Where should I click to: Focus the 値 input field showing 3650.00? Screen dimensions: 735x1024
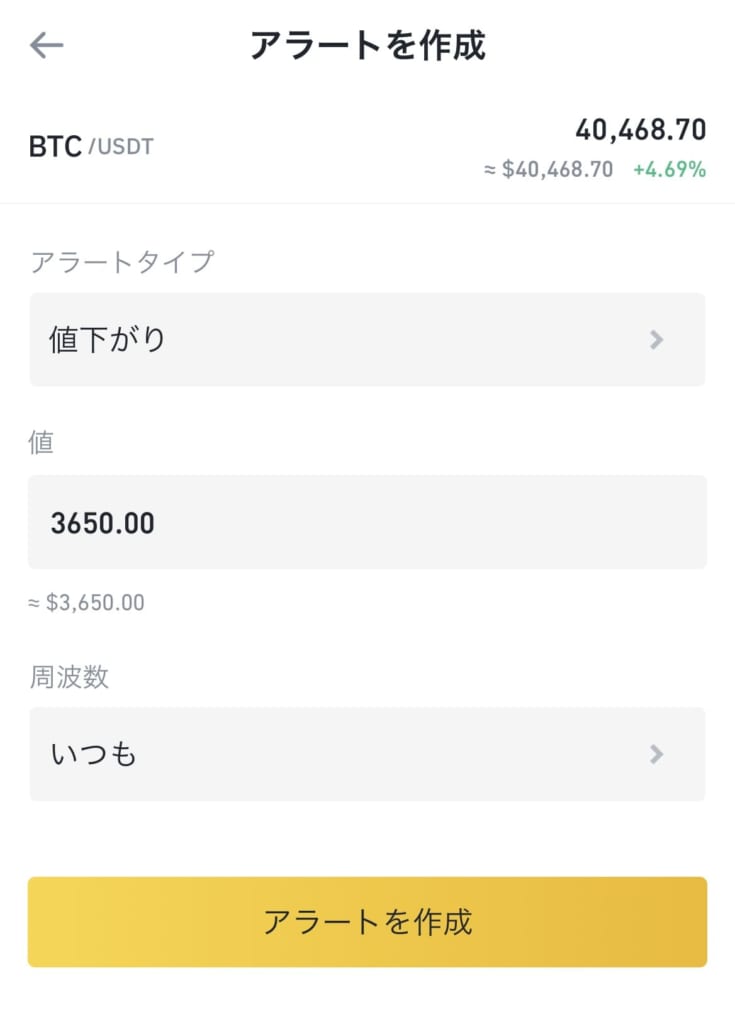pyautogui.click(x=367, y=522)
